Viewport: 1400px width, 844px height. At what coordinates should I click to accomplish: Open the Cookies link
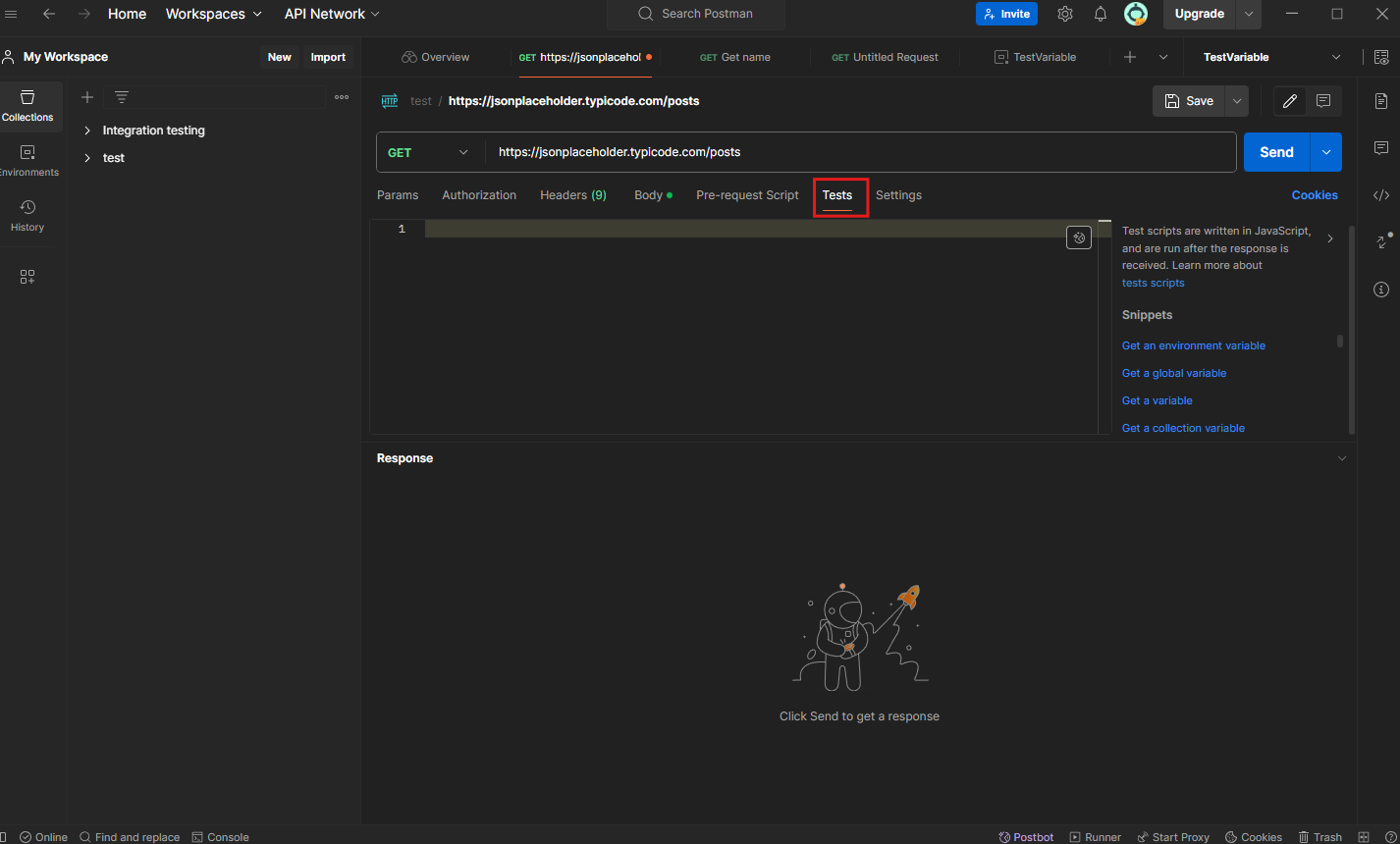(1315, 195)
